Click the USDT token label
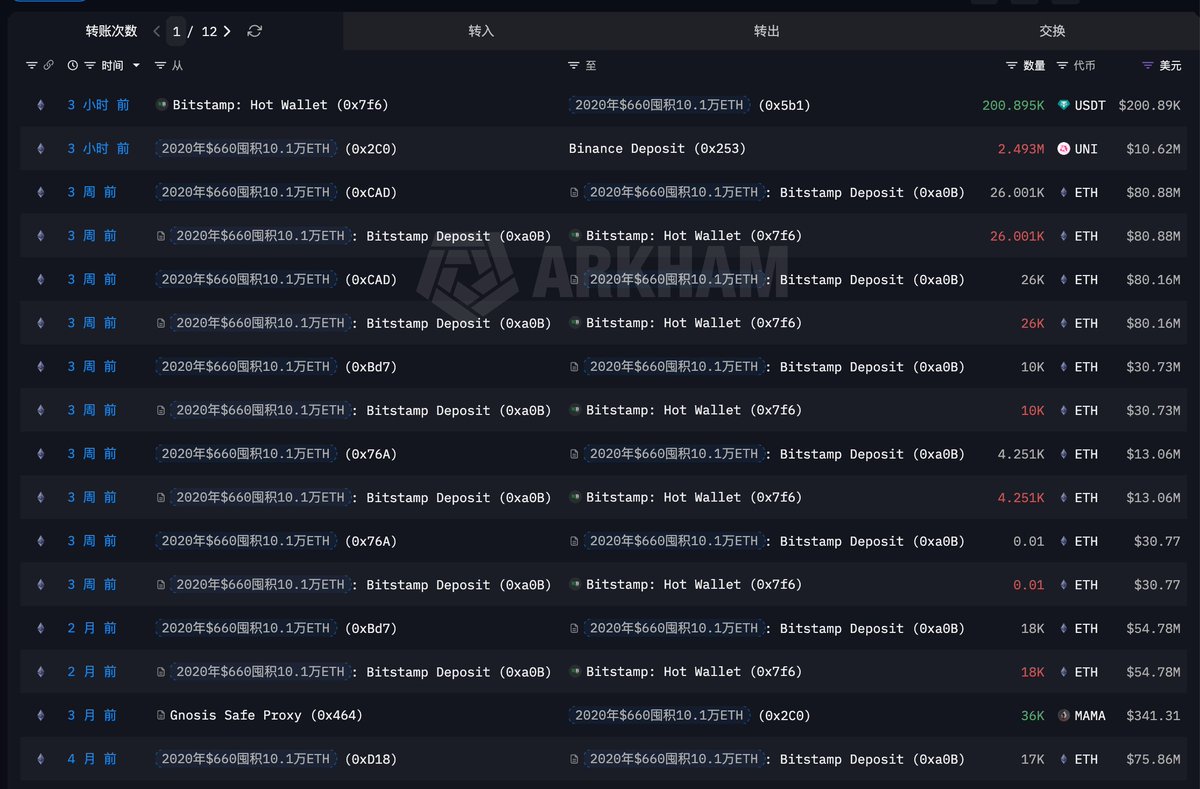Image resolution: width=1200 pixels, height=789 pixels. point(1090,105)
